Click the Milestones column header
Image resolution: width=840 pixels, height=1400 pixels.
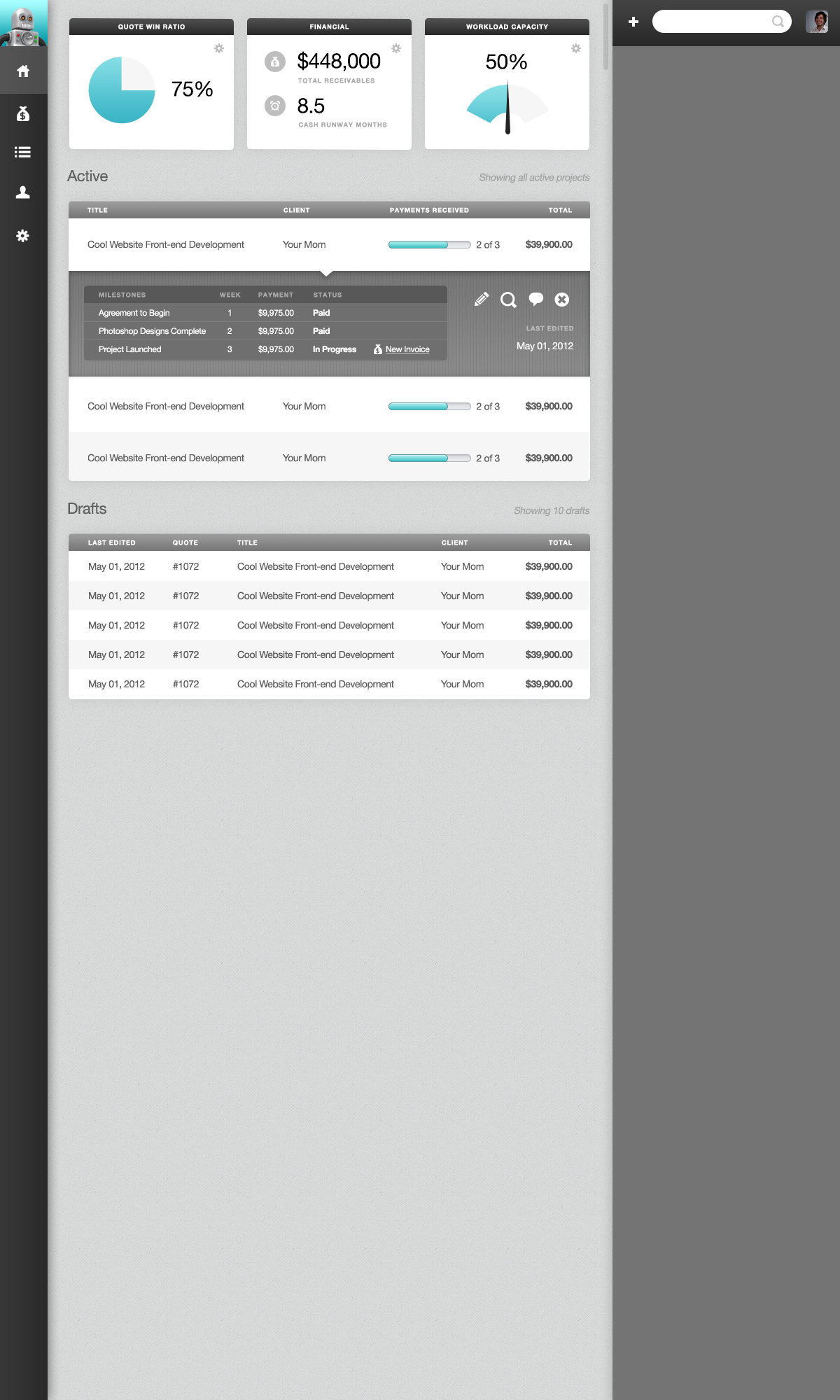tap(122, 295)
